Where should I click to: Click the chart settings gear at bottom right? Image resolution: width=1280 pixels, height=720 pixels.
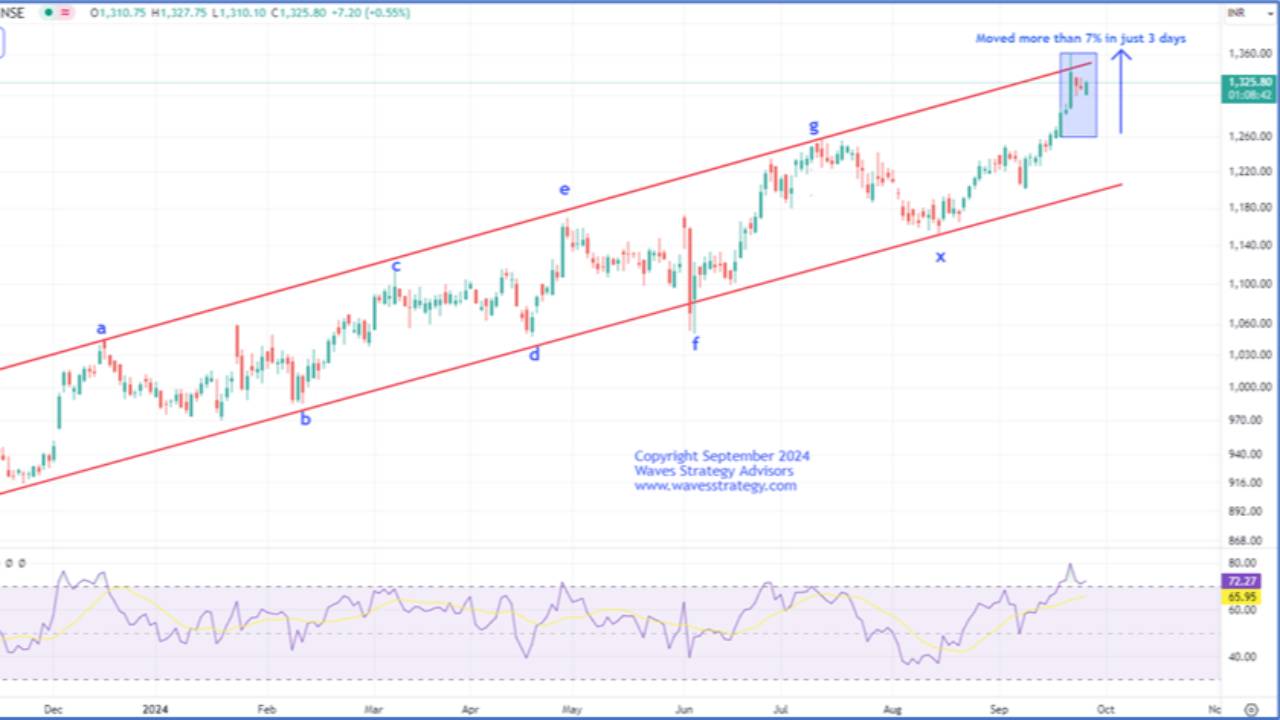point(1252,708)
